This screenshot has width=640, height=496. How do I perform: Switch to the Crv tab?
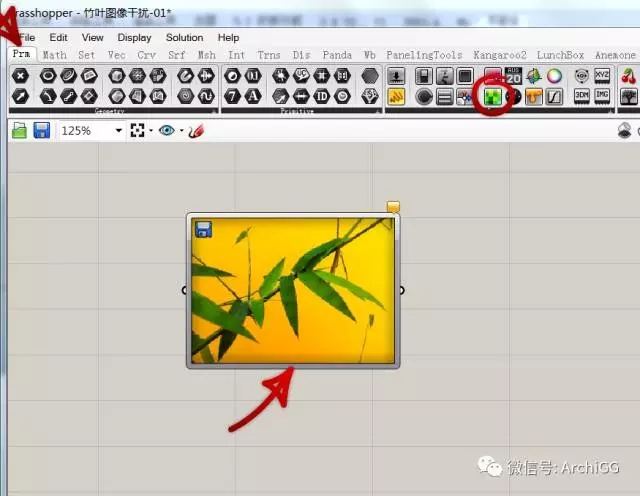tap(147, 55)
